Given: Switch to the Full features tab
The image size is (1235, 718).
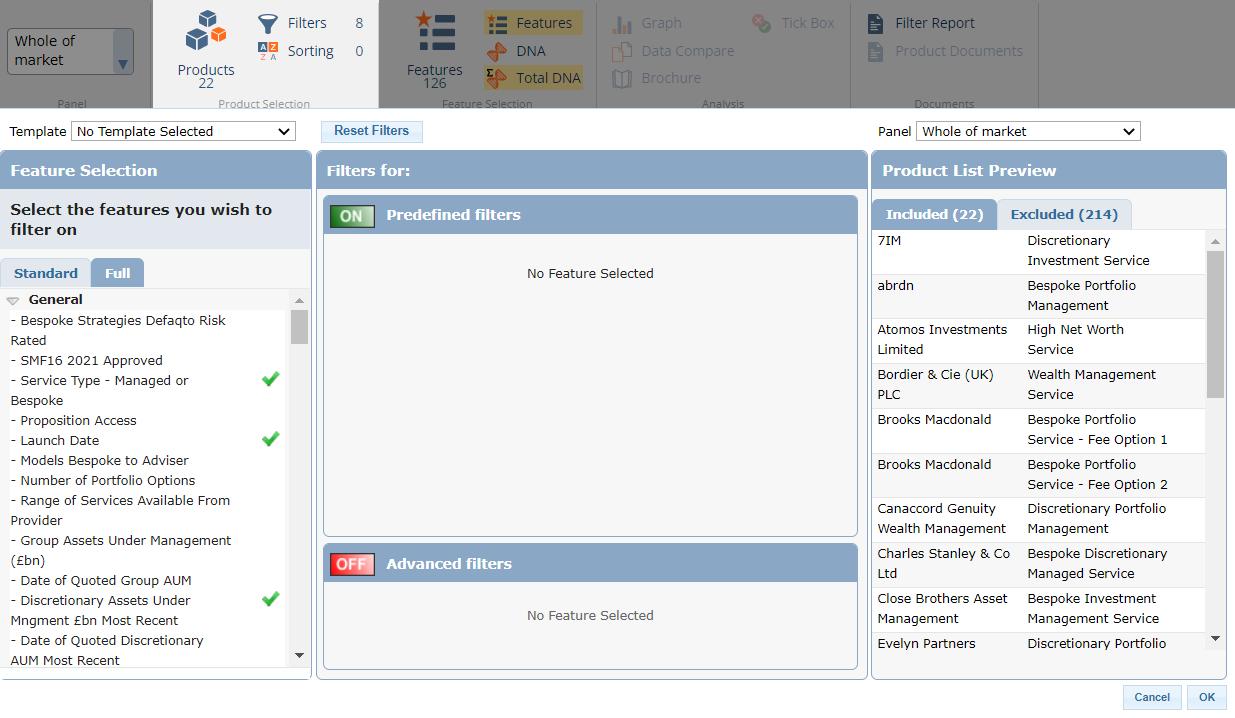Looking at the screenshot, I should pos(118,273).
